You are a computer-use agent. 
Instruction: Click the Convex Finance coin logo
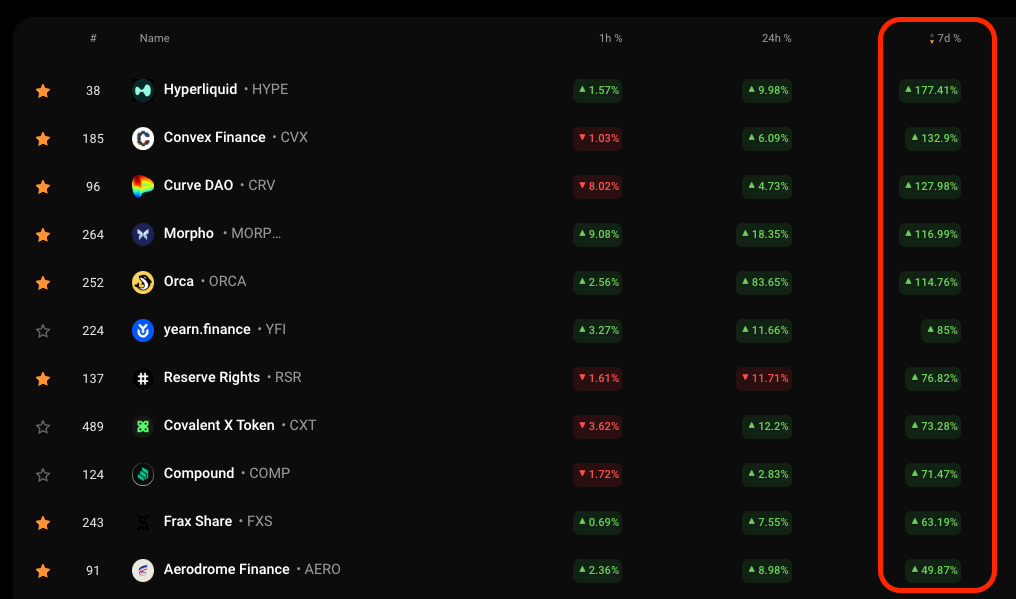(143, 138)
